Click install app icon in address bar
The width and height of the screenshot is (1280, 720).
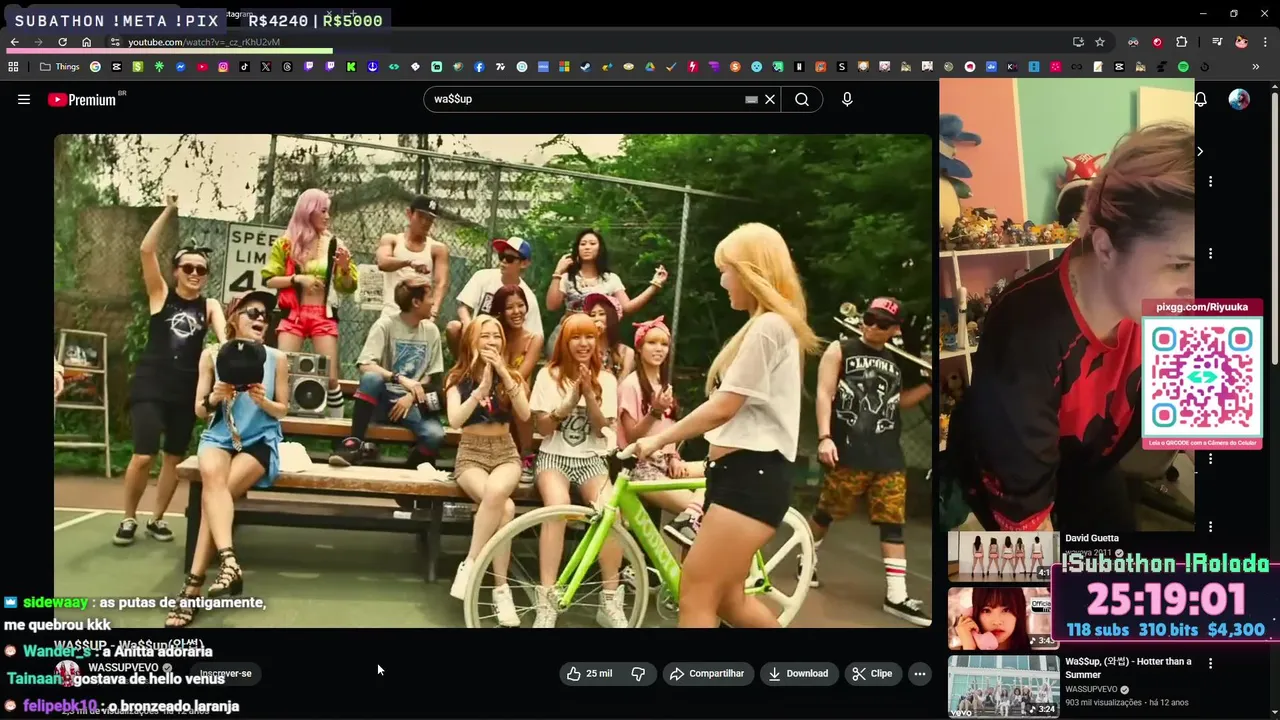pos(1078,42)
